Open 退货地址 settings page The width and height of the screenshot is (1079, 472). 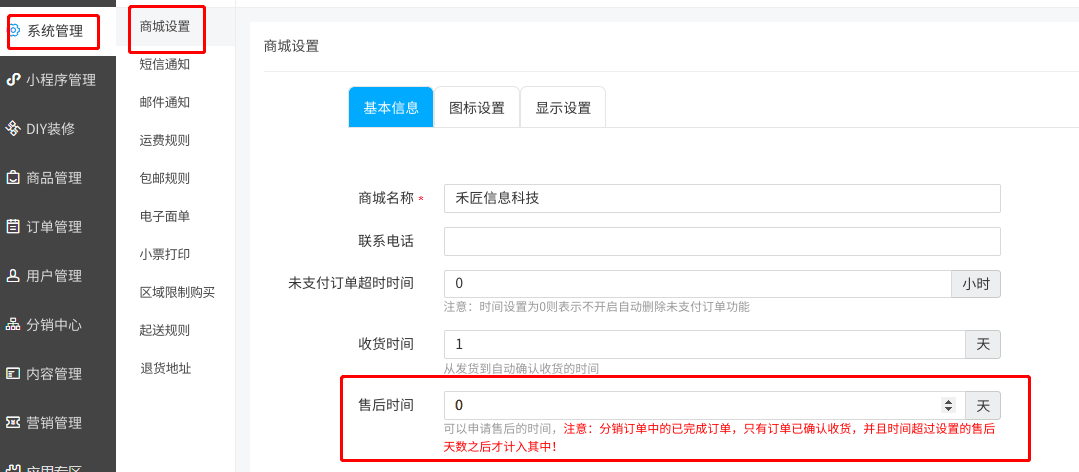(165, 368)
